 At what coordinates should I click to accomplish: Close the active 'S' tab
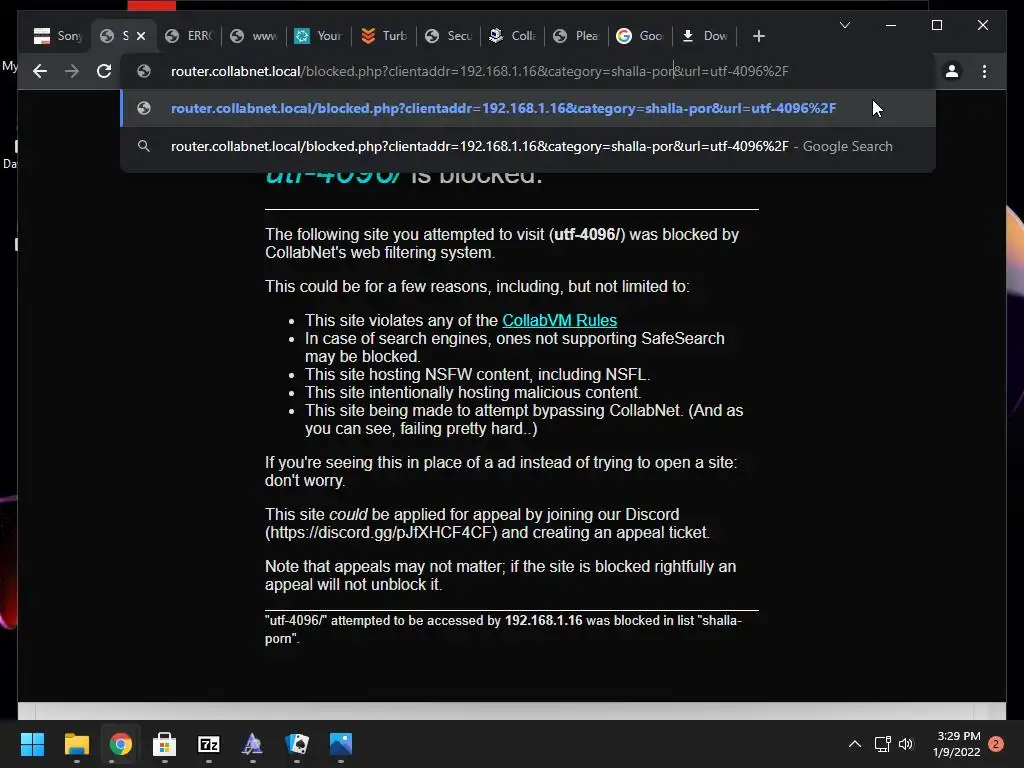pyautogui.click(x=140, y=36)
